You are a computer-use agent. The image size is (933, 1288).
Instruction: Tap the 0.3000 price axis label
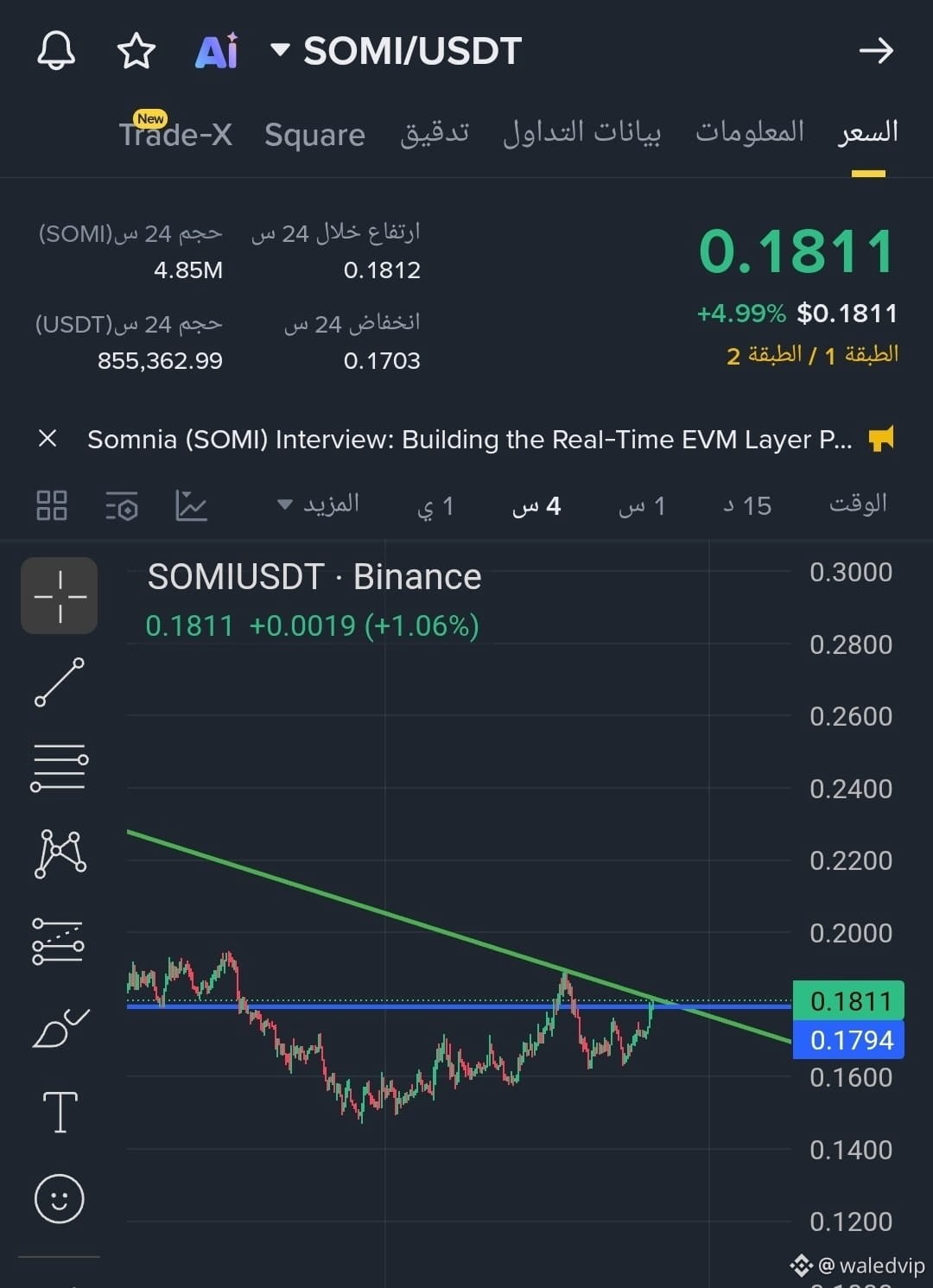click(x=851, y=572)
